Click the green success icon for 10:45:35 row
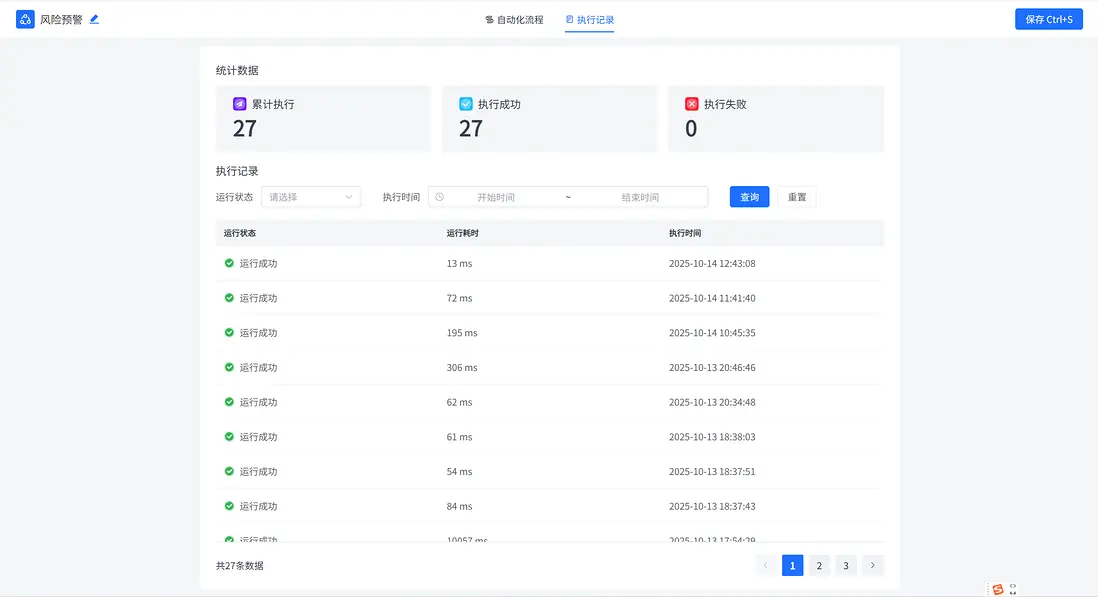The height and width of the screenshot is (597, 1098). 229,332
